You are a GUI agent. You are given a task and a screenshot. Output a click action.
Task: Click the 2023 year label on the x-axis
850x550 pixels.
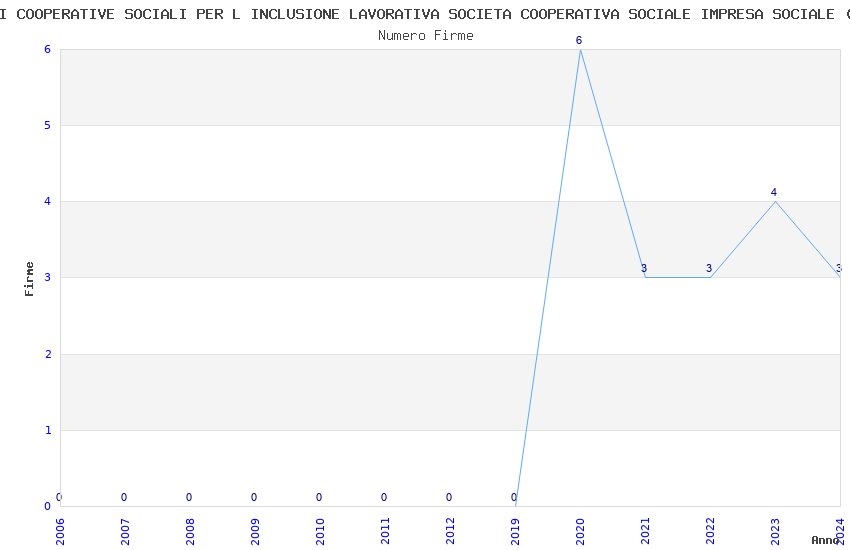[x=776, y=531]
